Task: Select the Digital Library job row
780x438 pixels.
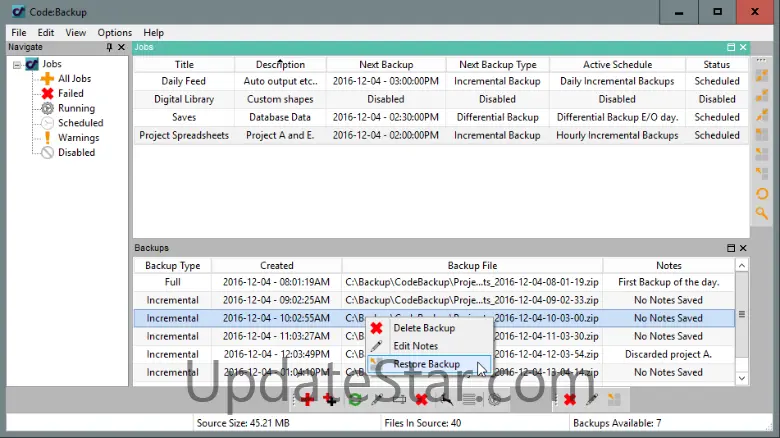Action: pos(441,99)
